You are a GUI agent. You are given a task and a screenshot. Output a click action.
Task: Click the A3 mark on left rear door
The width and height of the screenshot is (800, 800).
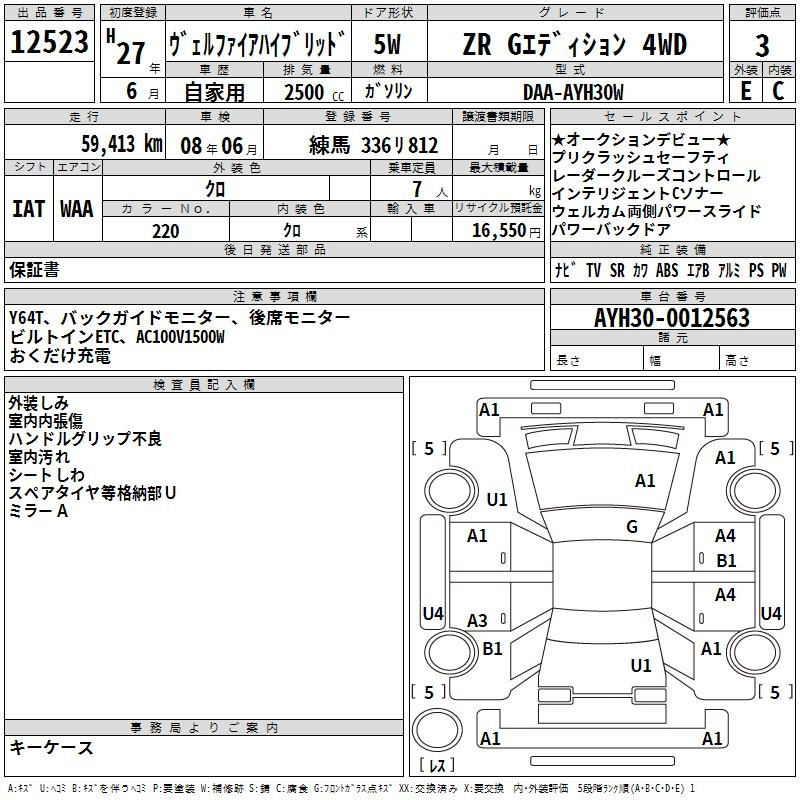(477, 620)
